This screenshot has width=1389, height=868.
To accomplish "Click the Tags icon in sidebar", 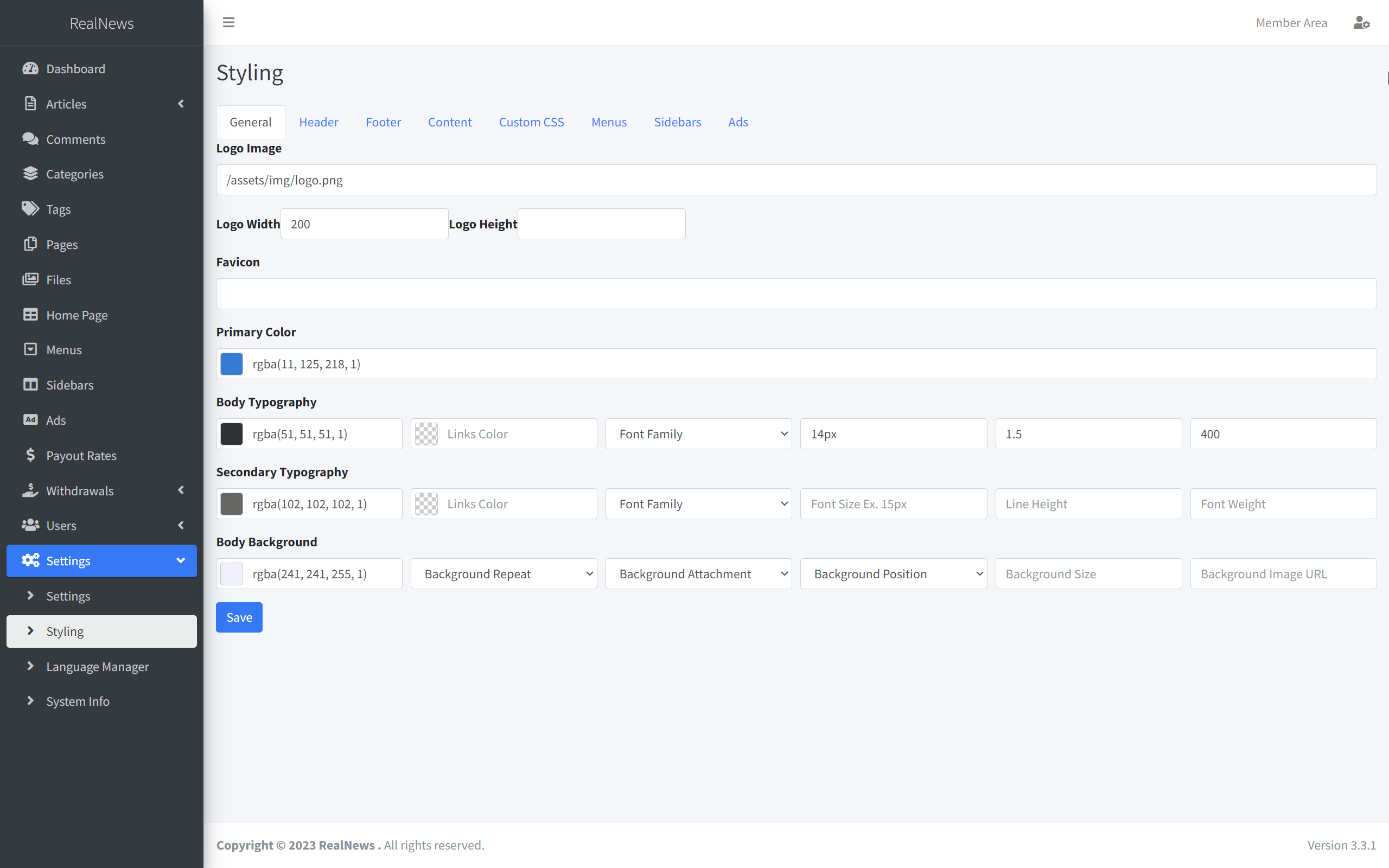I will [x=30, y=209].
